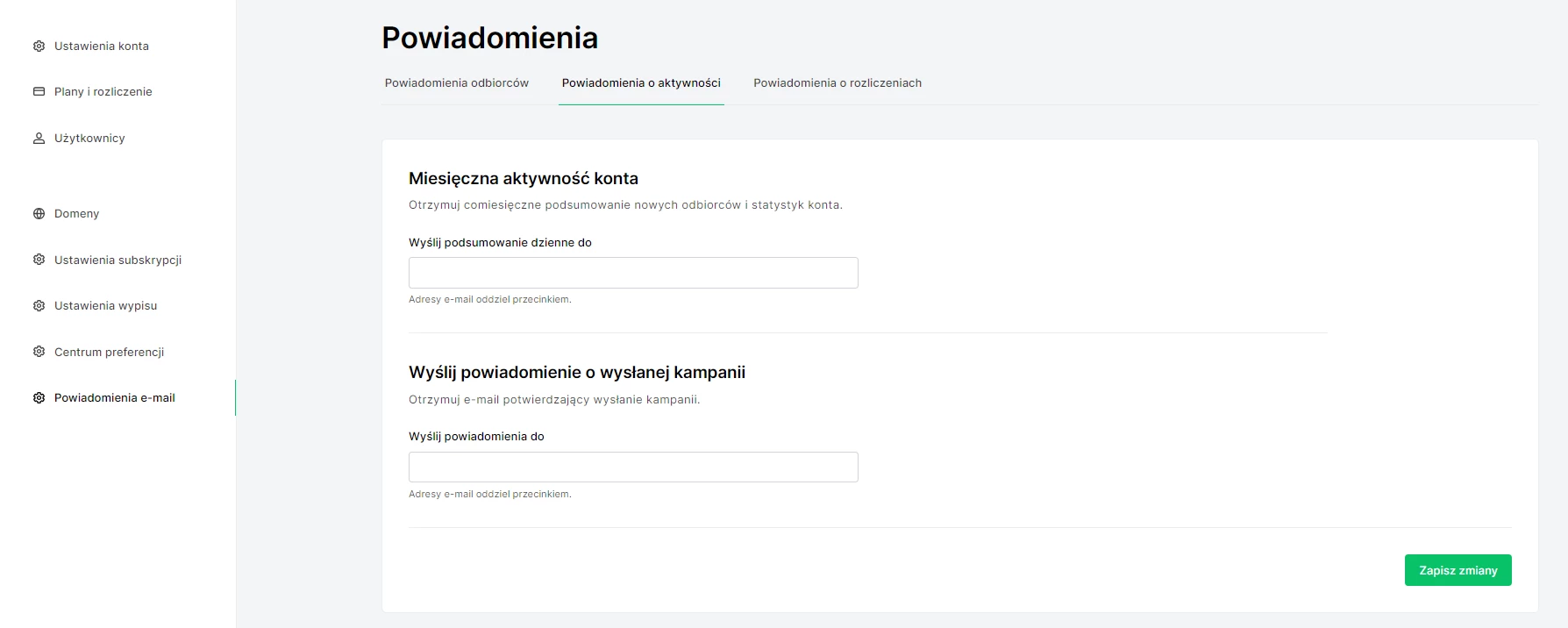Click the card icon beside Plany i rozliczenie

pyautogui.click(x=39, y=91)
